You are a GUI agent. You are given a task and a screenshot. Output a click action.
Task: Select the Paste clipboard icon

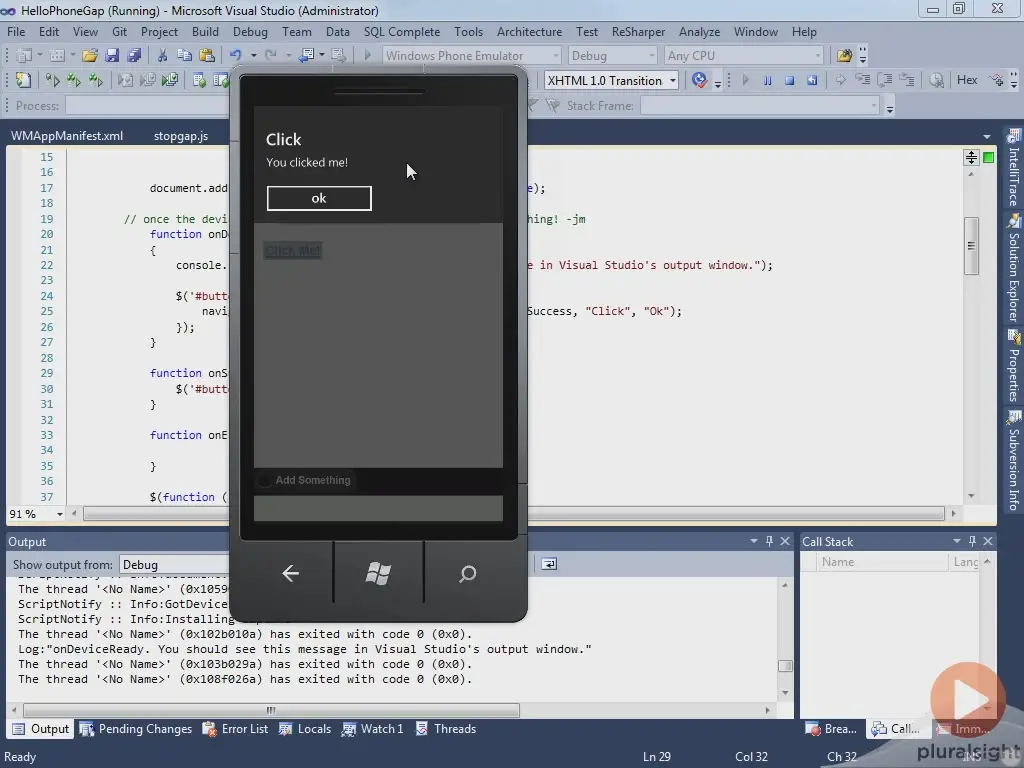click(208, 55)
